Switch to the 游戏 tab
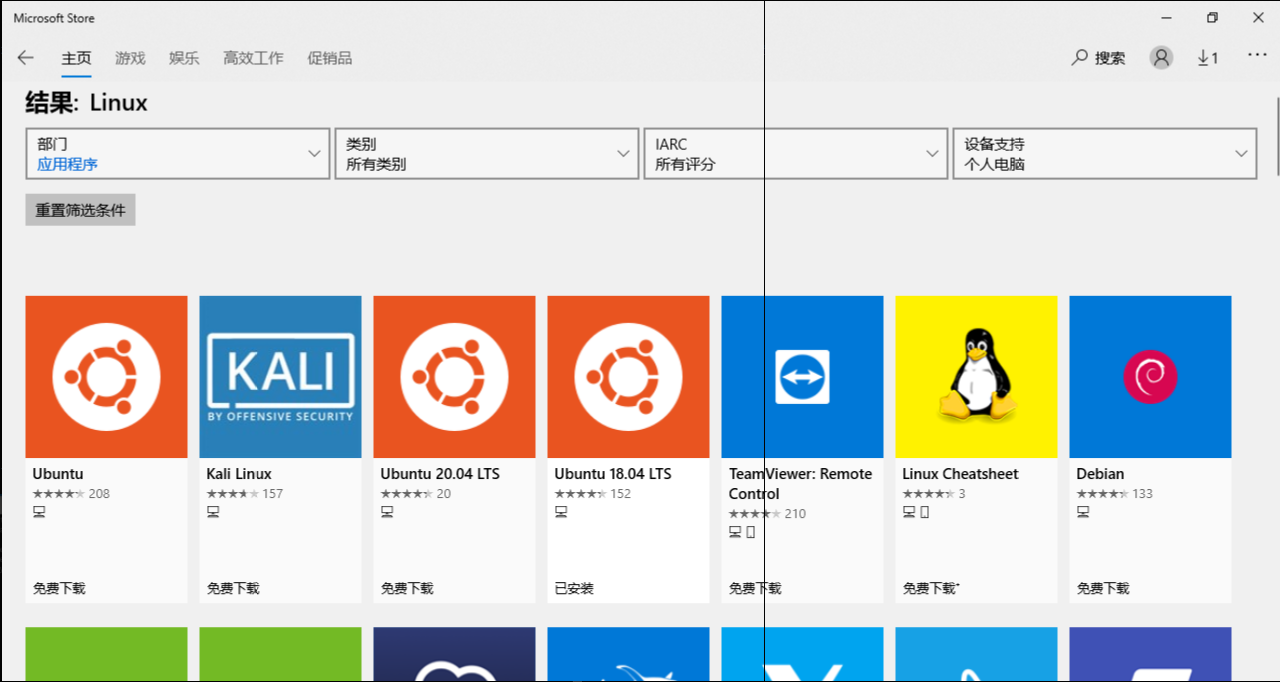1280x682 pixels. click(x=130, y=58)
